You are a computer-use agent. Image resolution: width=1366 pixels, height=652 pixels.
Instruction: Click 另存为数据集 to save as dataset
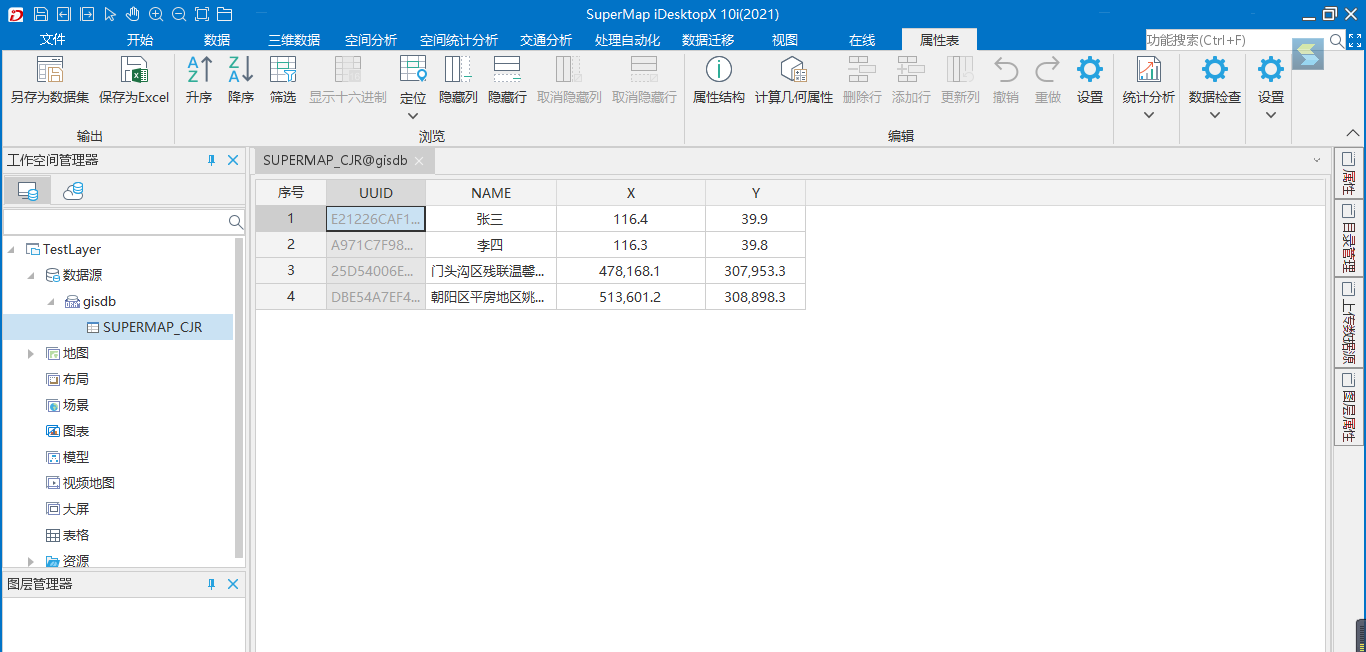(50, 80)
